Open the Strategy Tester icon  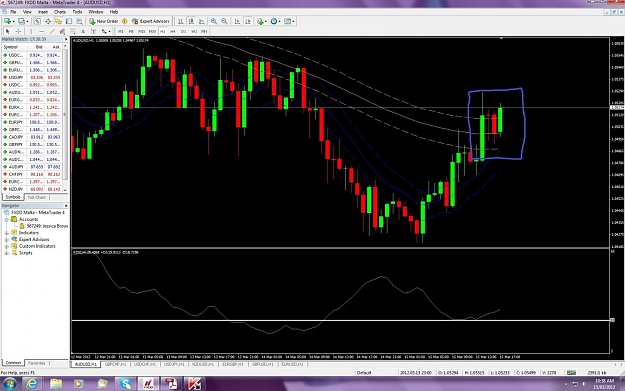pyautogui.click(x=79, y=21)
